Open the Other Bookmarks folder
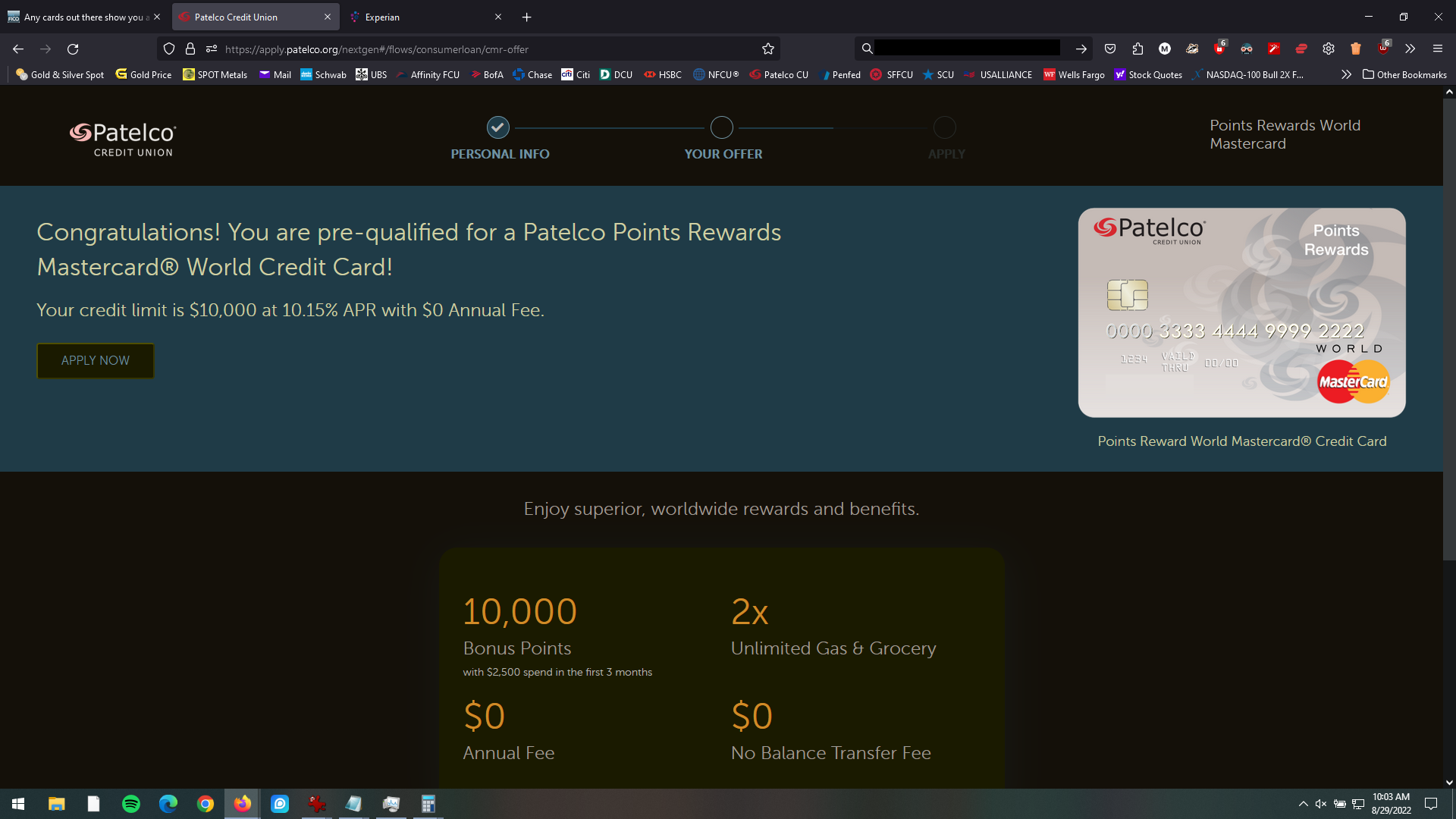The height and width of the screenshot is (819, 1456). (1404, 74)
